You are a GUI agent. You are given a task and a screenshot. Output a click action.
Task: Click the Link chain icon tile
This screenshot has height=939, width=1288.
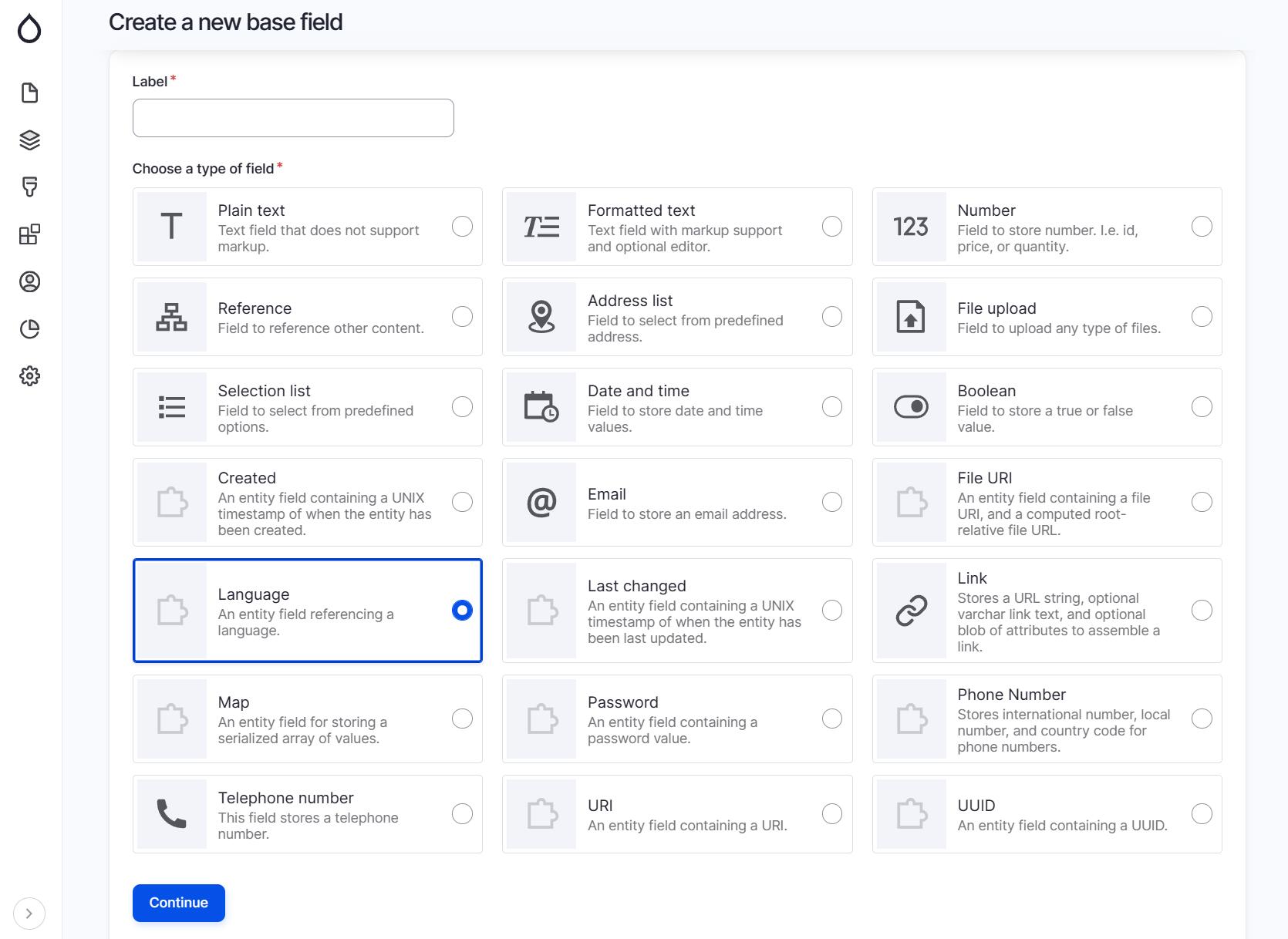911,611
